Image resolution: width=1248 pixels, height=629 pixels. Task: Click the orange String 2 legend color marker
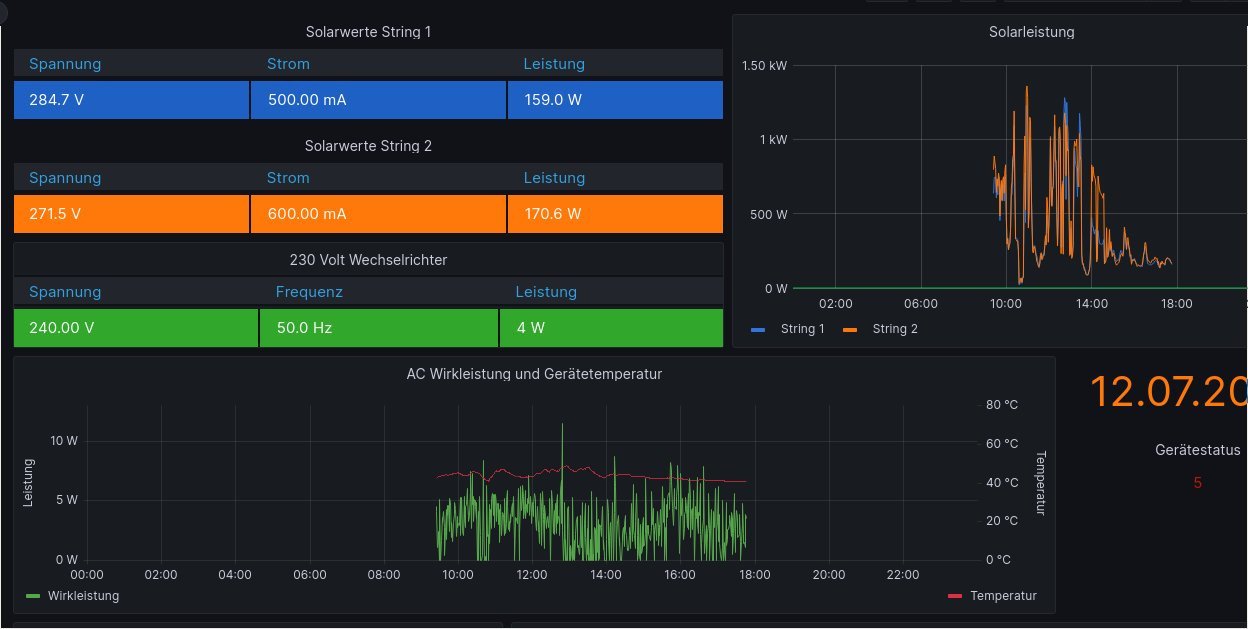pos(850,329)
